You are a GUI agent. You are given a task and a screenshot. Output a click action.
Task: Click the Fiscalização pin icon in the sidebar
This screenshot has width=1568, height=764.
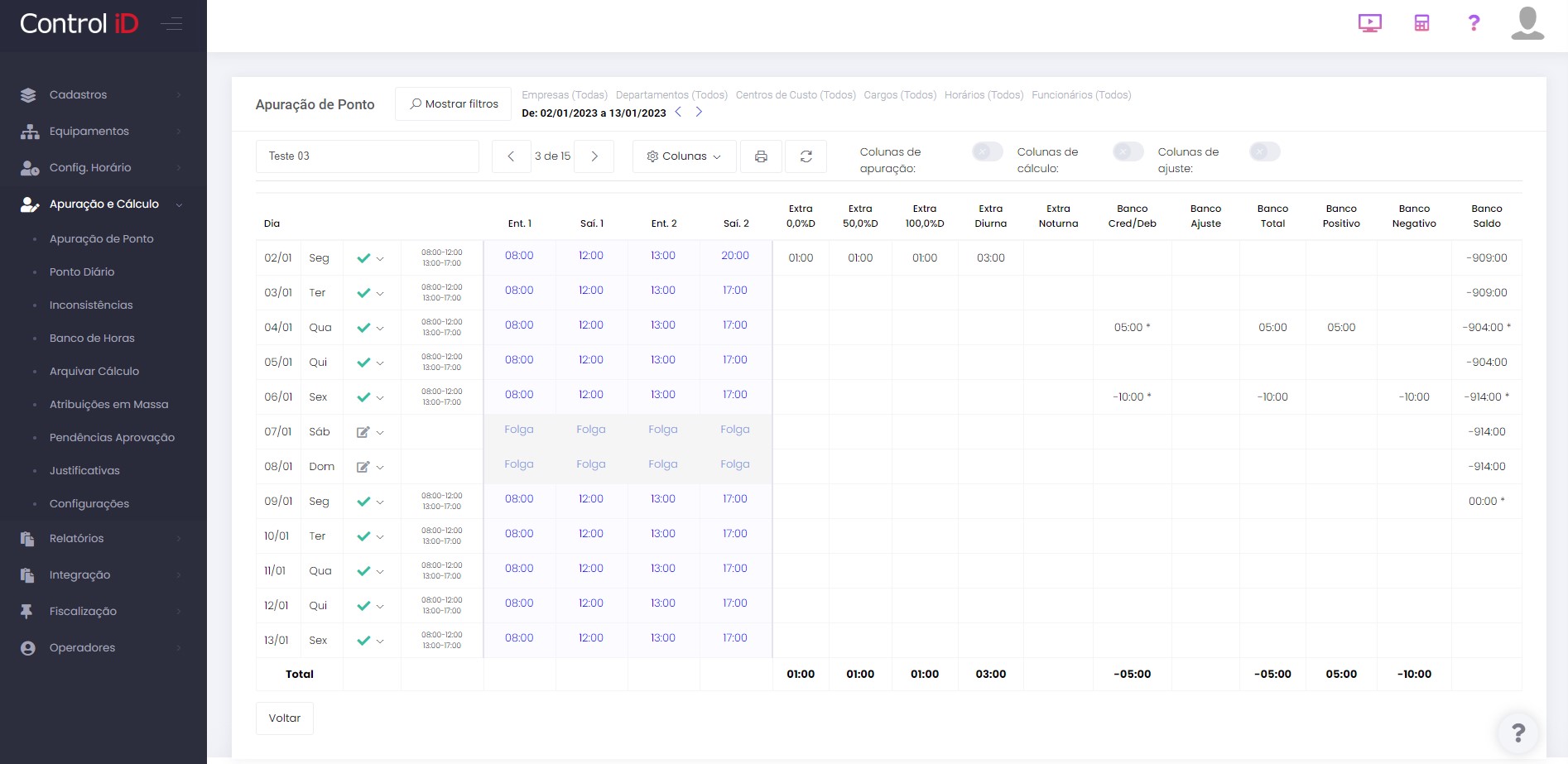click(26, 612)
